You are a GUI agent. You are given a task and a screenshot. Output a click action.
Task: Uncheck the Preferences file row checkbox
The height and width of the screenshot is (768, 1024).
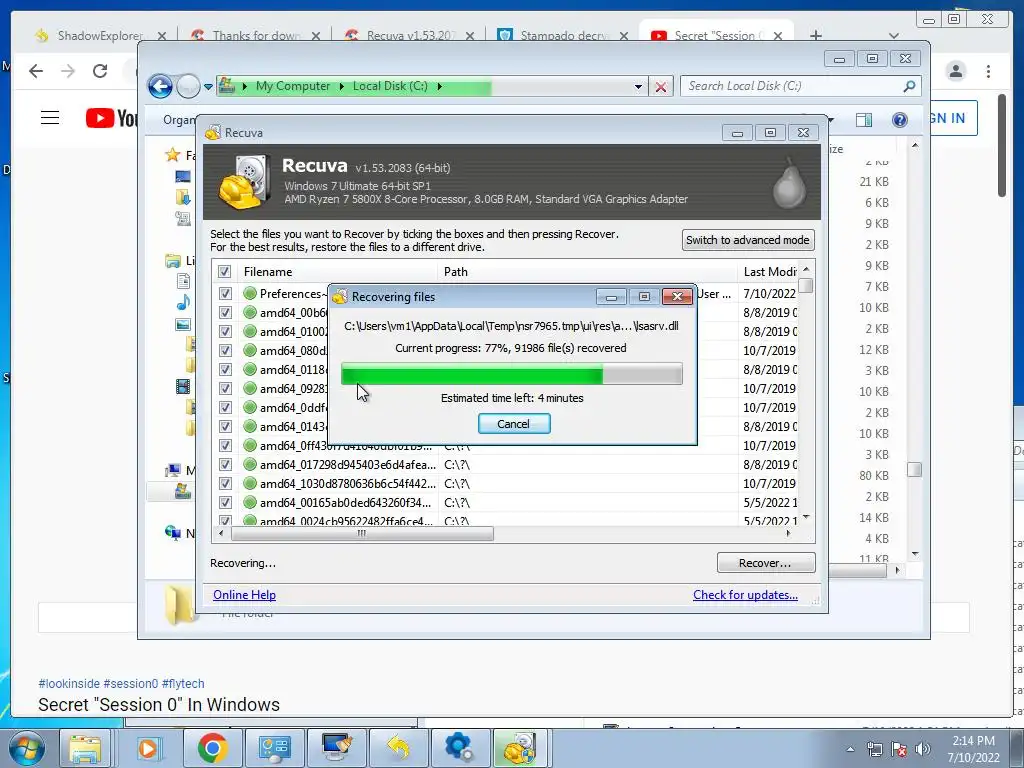tap(225, 294)
